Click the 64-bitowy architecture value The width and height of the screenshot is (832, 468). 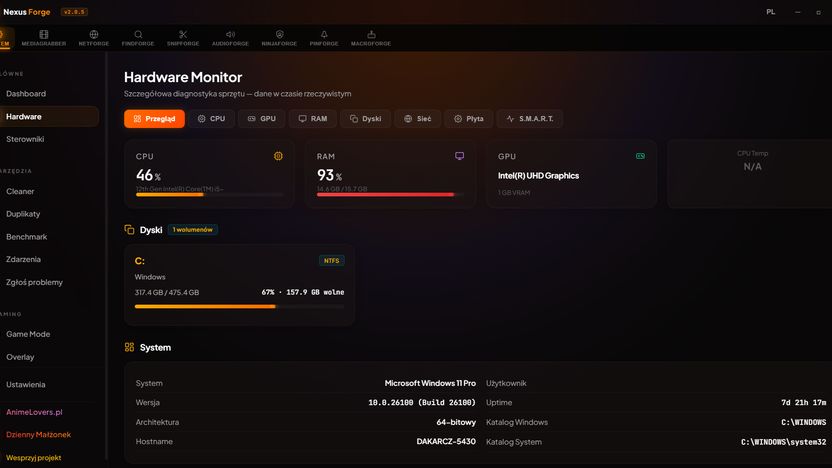tap(456, 422)
